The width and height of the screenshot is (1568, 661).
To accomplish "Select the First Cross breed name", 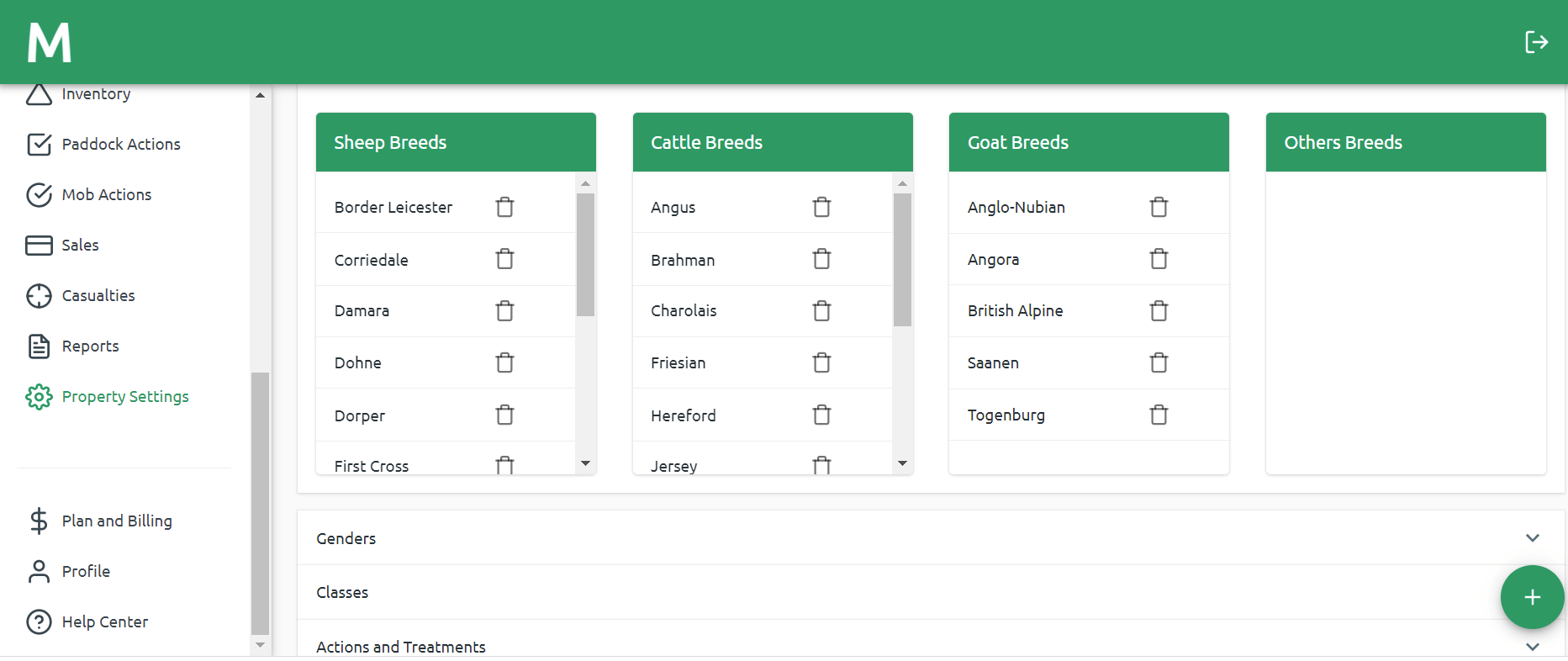I will (372, 466).
